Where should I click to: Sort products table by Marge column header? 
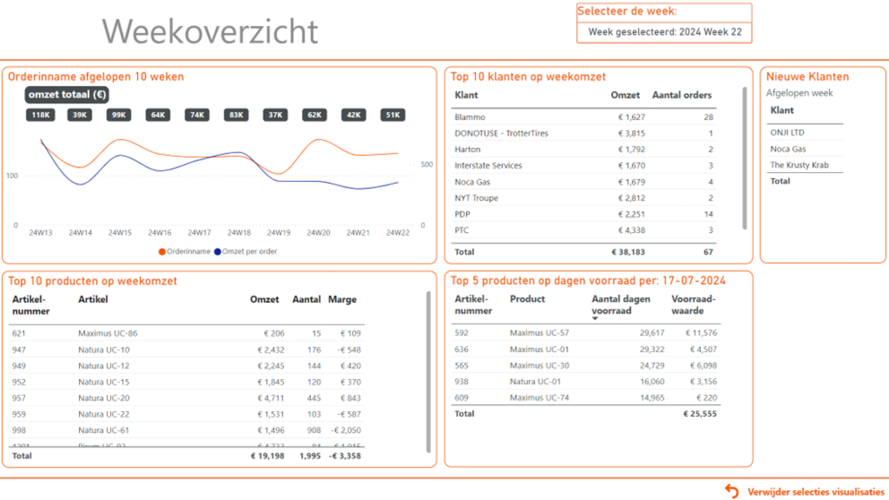tap(343, 299)
